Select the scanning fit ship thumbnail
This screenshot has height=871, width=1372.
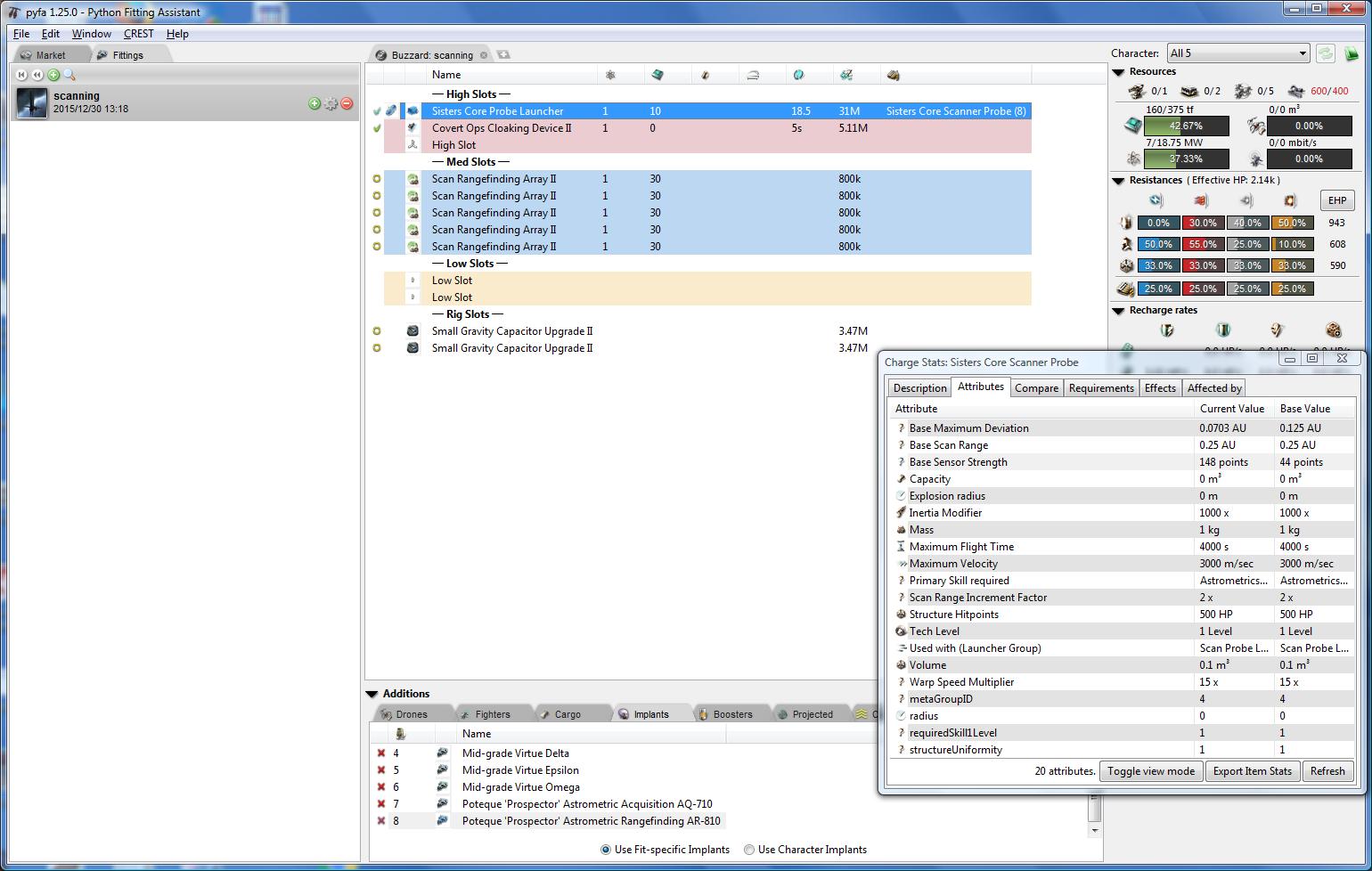point(32,103)
